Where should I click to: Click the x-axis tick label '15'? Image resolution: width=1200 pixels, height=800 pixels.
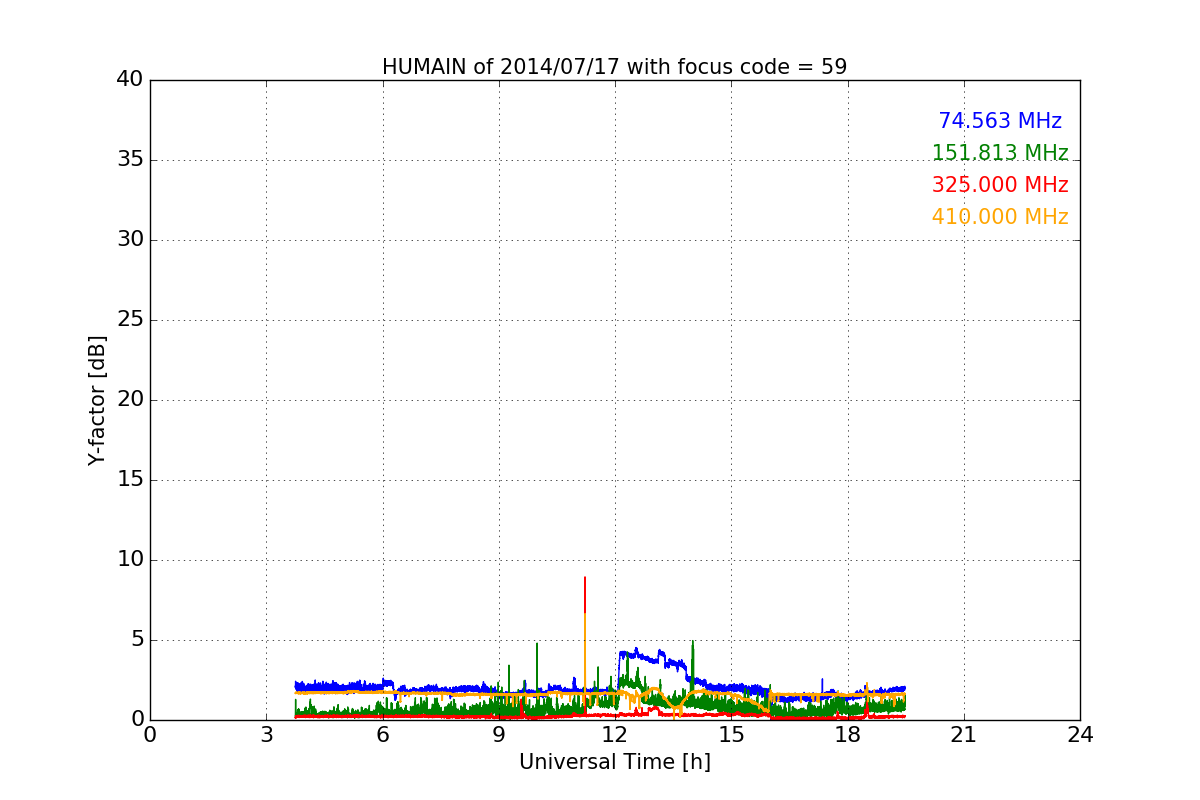[731, 735]
